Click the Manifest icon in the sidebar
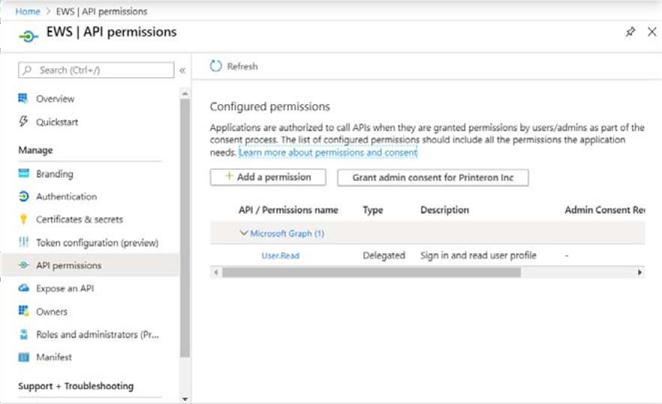 click(x=24, y=357)
